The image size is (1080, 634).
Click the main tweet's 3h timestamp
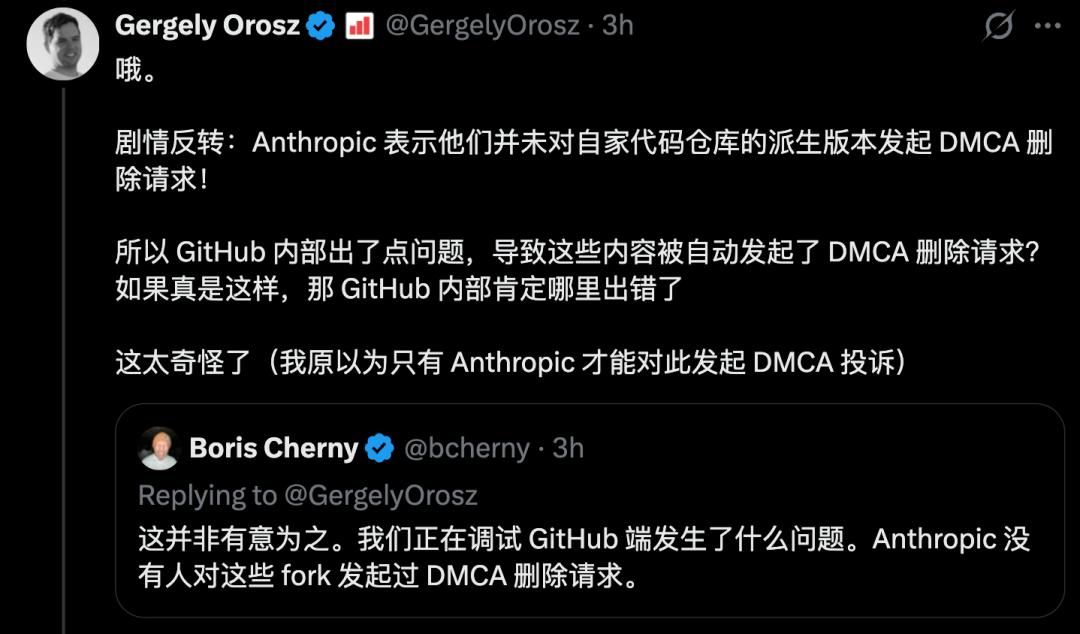click(x=617, y=26)
